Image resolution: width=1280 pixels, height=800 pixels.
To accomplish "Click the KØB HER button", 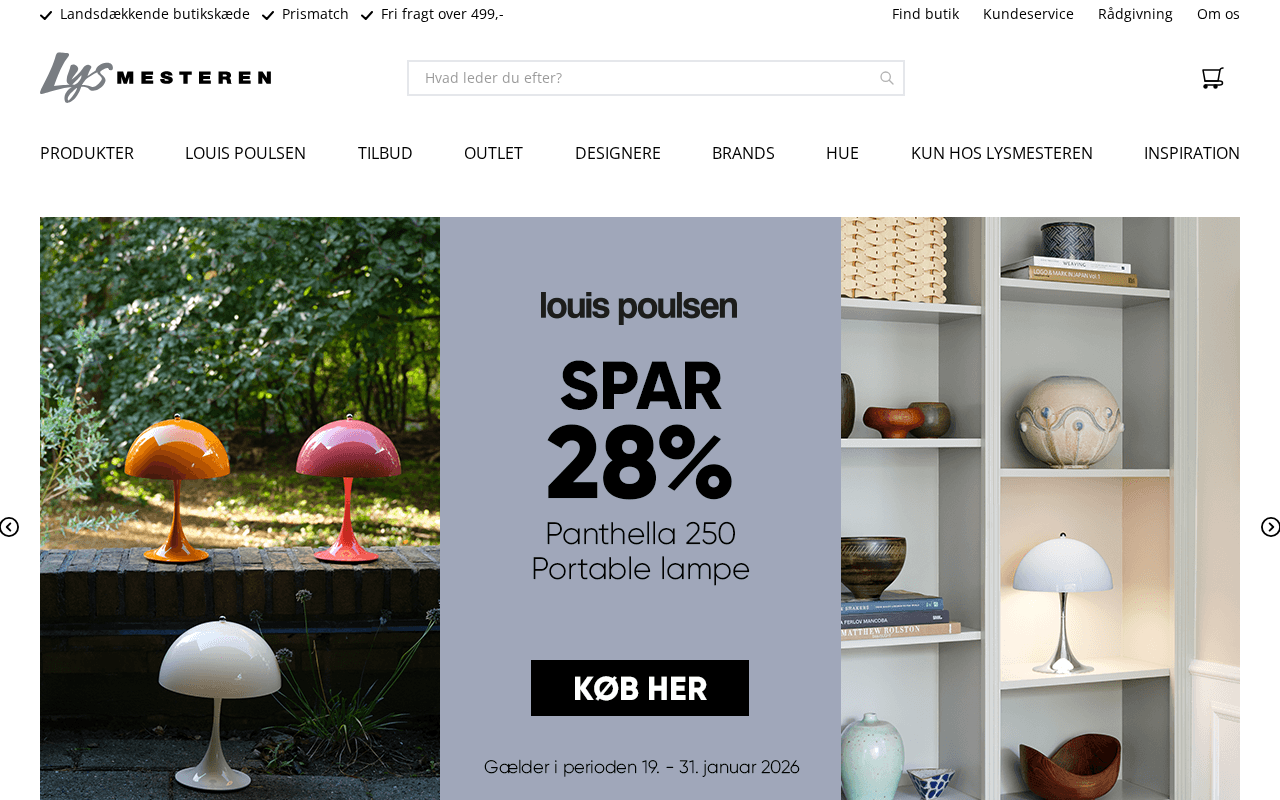I will point(640,688).
